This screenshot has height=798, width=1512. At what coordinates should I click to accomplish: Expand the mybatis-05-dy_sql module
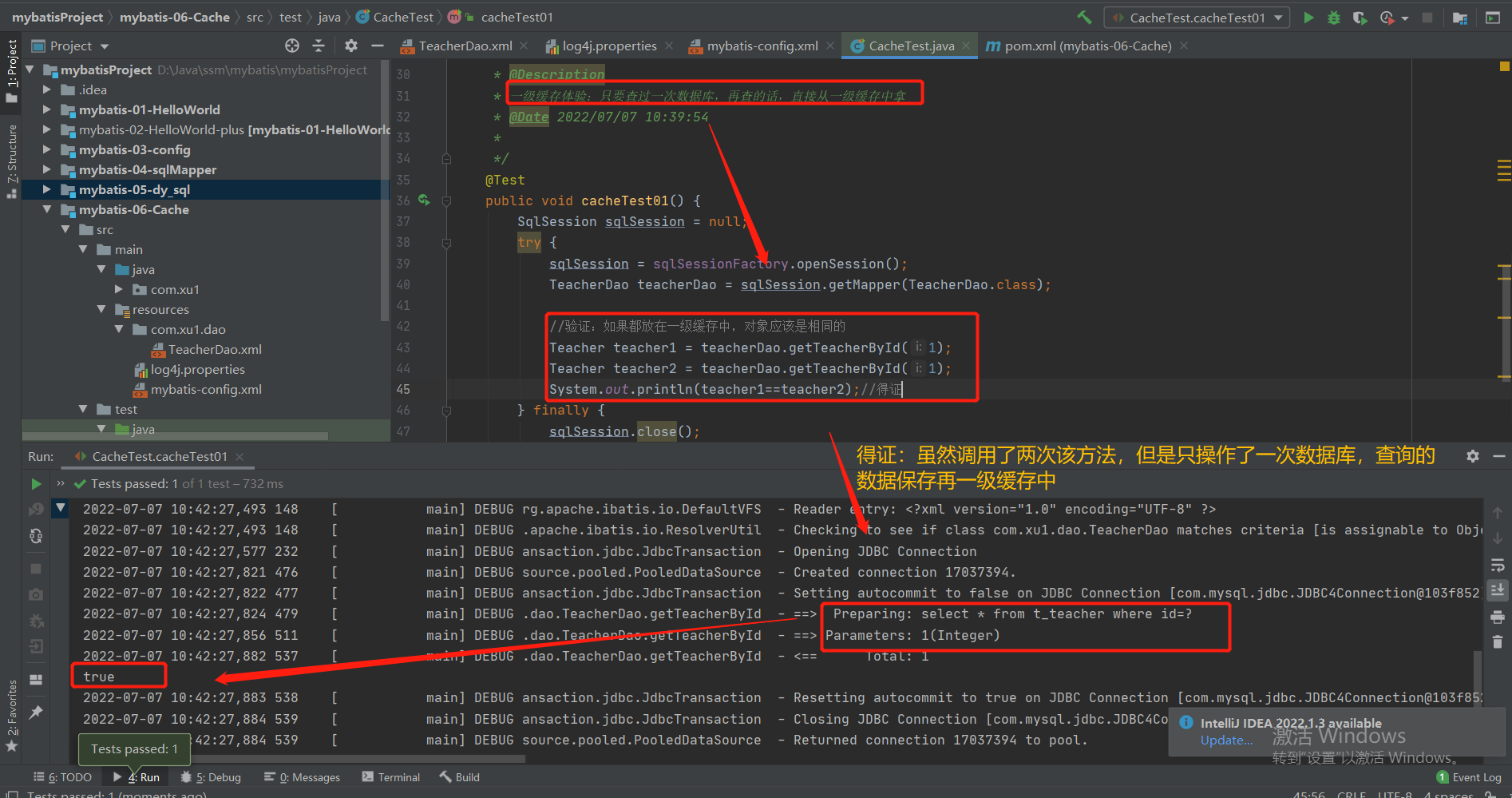(47, 189)
